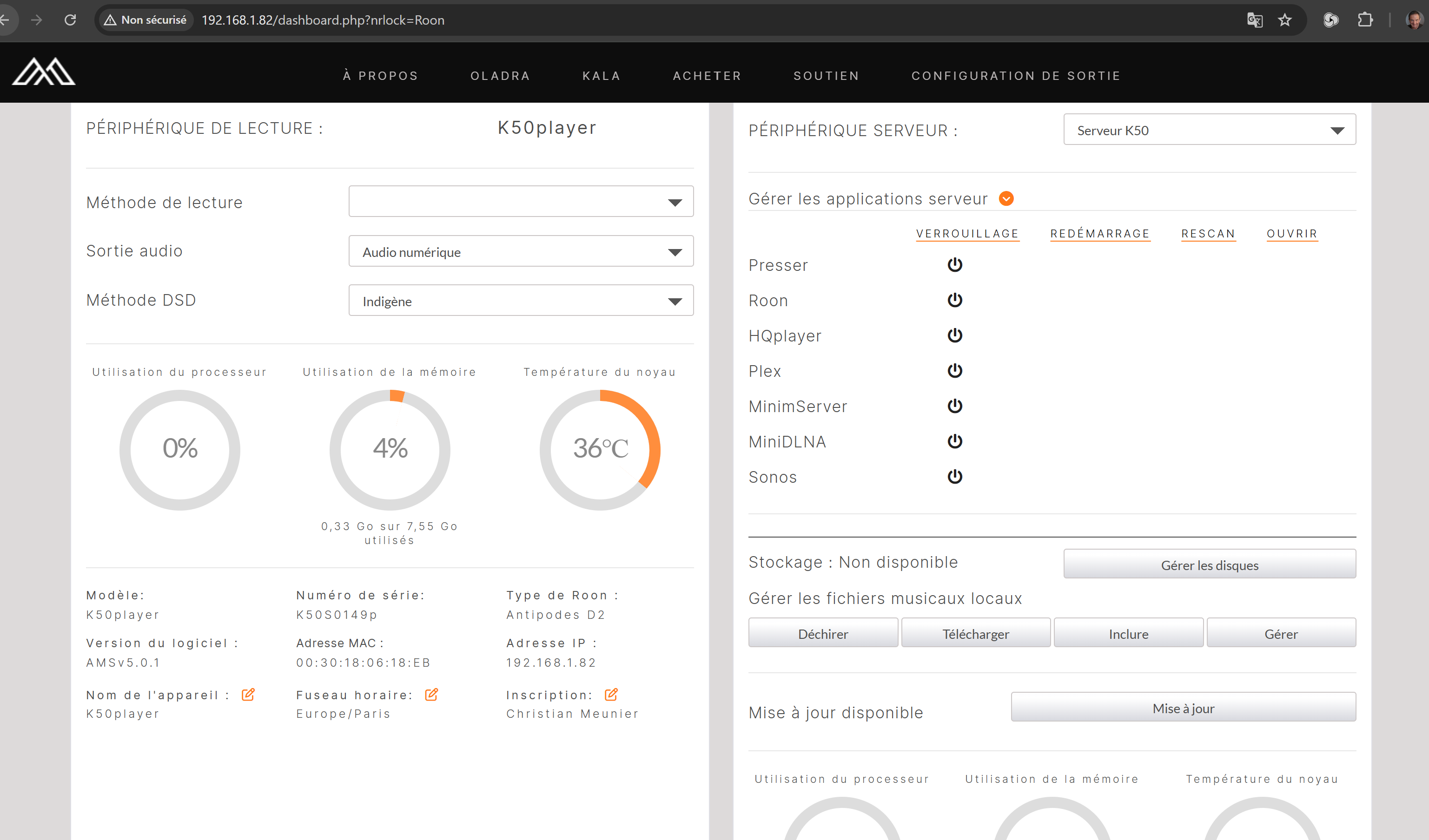The width and height of the screenshot is (1429, 840).
Task: Toggle power for the Sonos app
Action: pyautogui.click(x=955, y=477)
